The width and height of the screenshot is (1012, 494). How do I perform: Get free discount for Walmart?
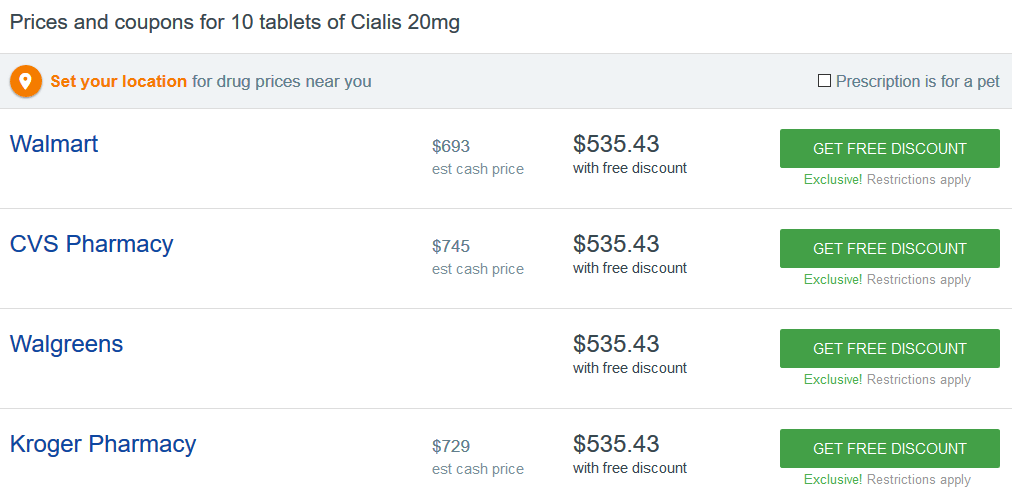[889, 149]
